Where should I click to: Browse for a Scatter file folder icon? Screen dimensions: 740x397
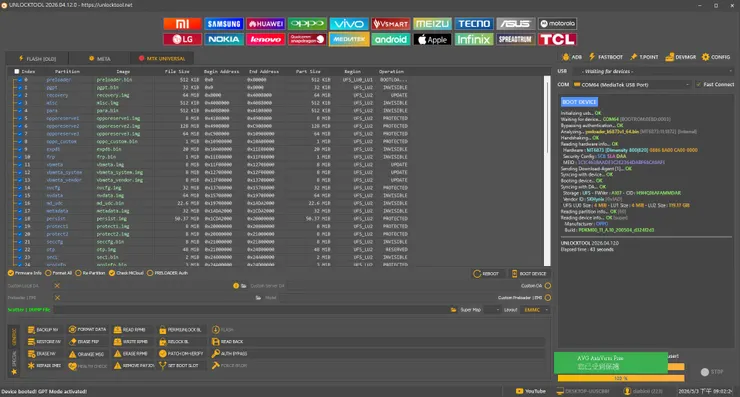454,310
